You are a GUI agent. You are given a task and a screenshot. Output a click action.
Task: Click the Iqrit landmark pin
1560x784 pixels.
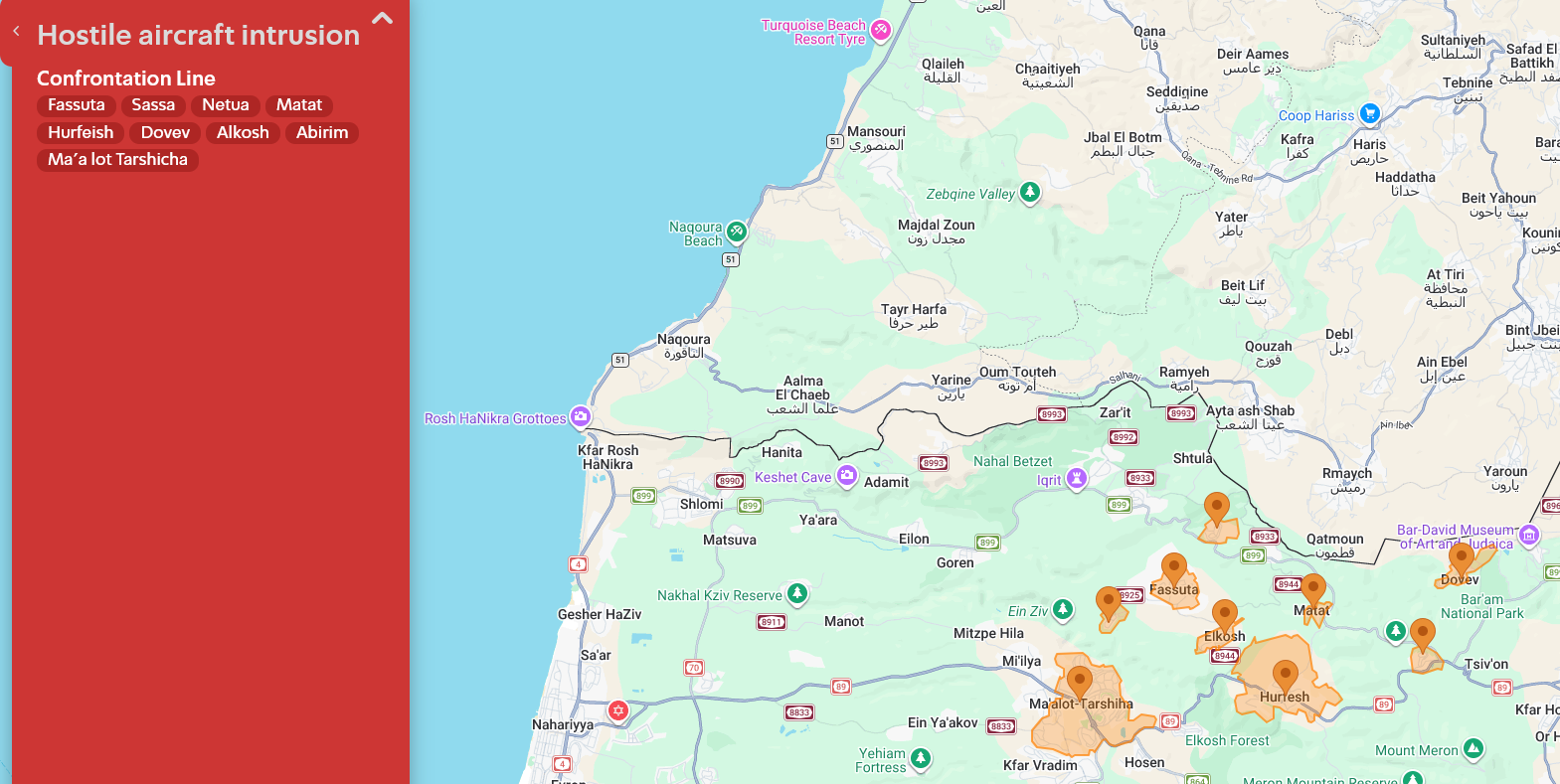1076,479
